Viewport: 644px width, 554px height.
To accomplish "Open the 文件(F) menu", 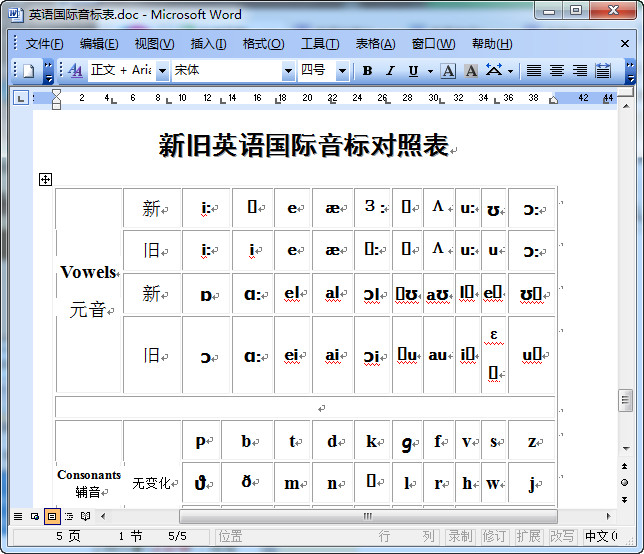I will coord(44,44).
